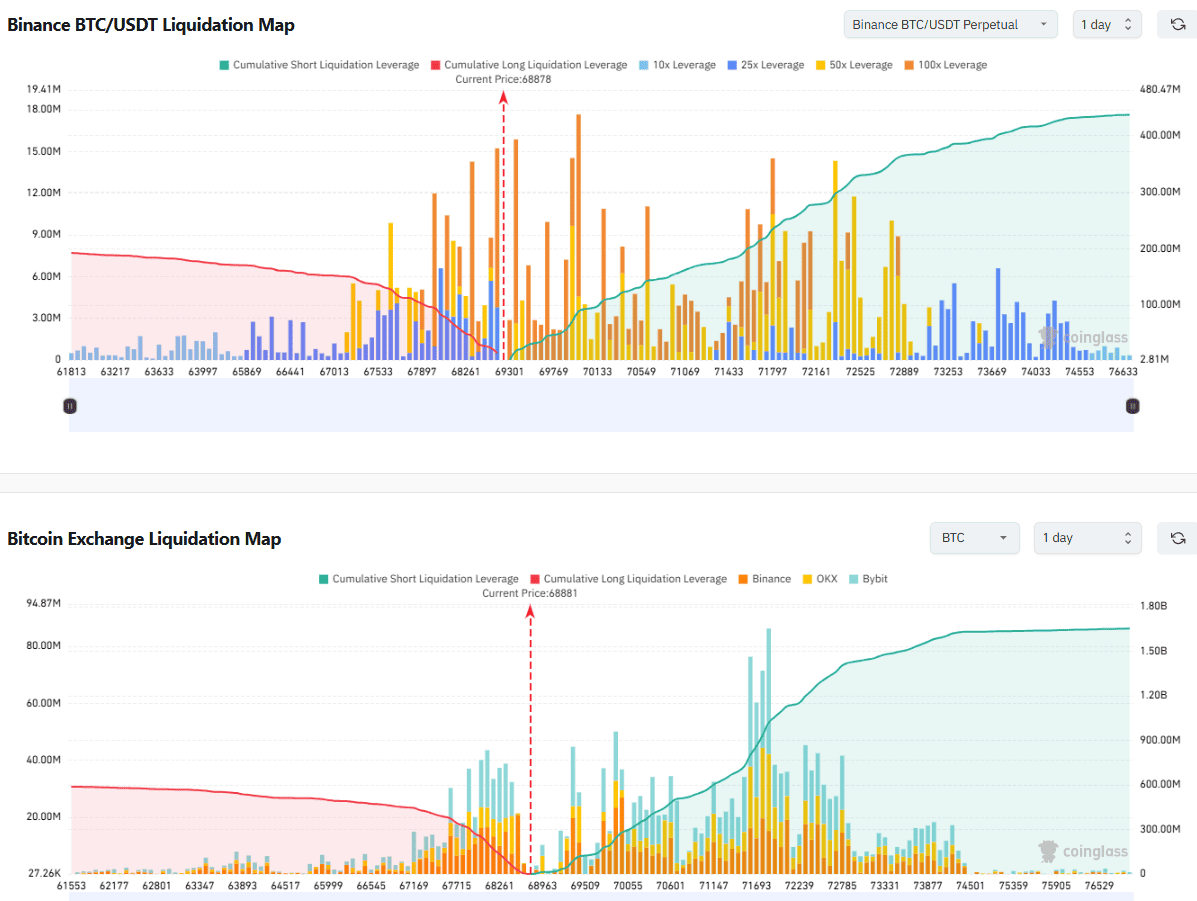Click the 1.80B axis label
Viewport: 1197px width, 901px height.
click(x=1153, y=606)
